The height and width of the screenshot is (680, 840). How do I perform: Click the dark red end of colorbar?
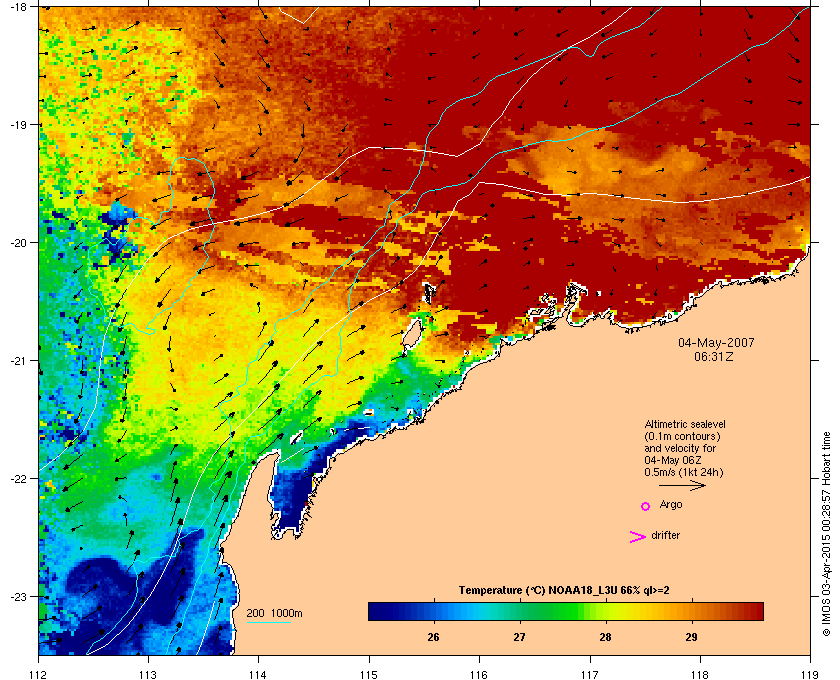(756, 611)
